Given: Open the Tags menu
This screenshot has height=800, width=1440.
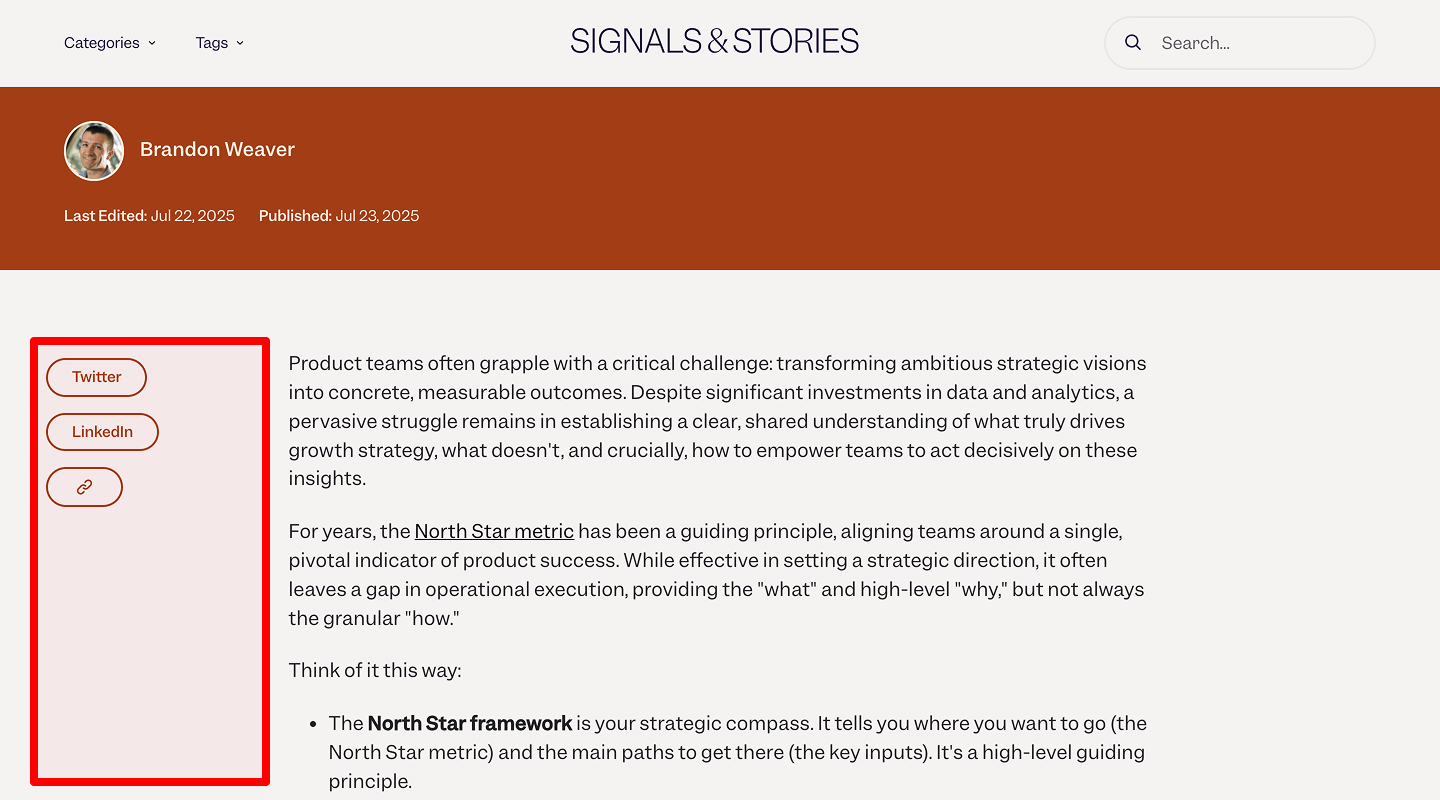Looking at the screenshot, I should tap(212, 43).
